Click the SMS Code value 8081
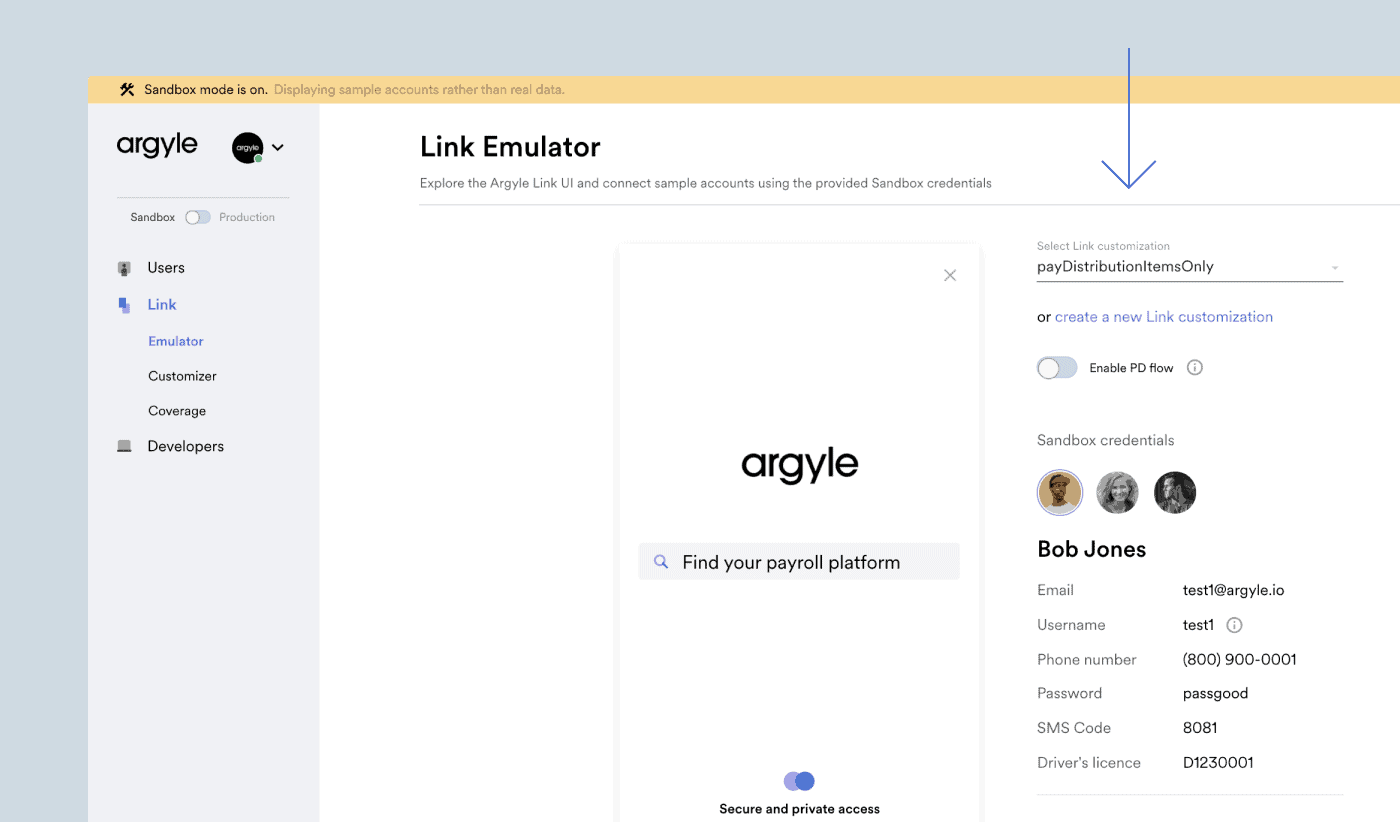This screenshot has height=822, width=1400. [x=1200, y=728]
